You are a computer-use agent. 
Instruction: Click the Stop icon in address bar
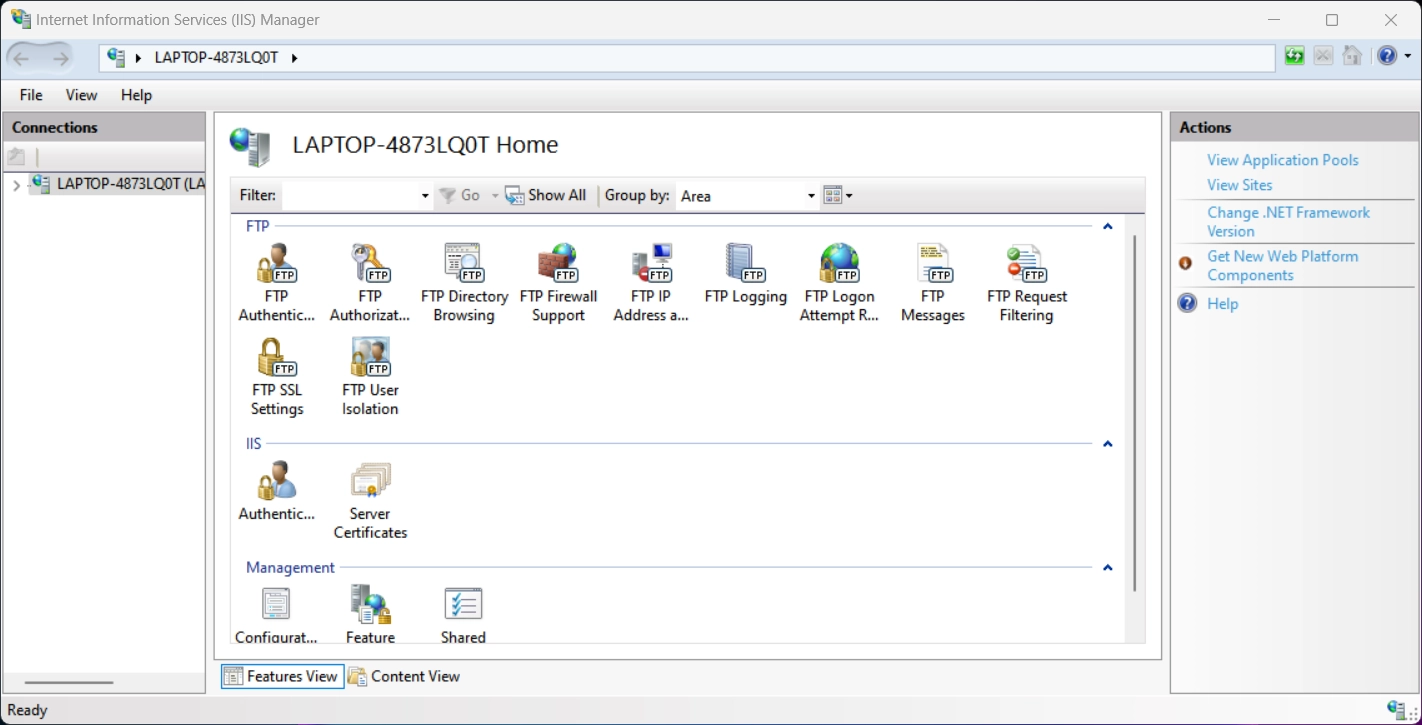(x=1323, y=56)
